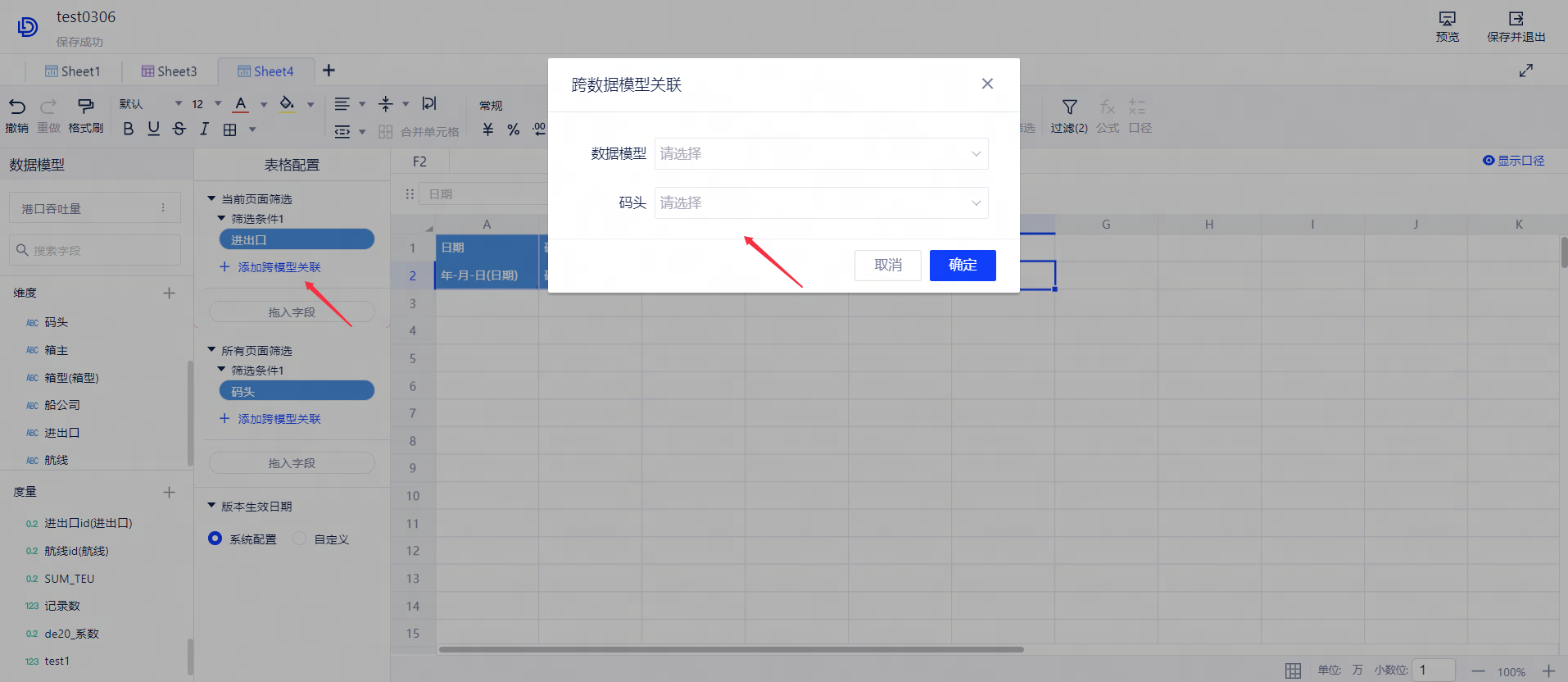Screen dimensions: 1568x682
Task: Open the filter funnel icon
Action: point(1069,107)
